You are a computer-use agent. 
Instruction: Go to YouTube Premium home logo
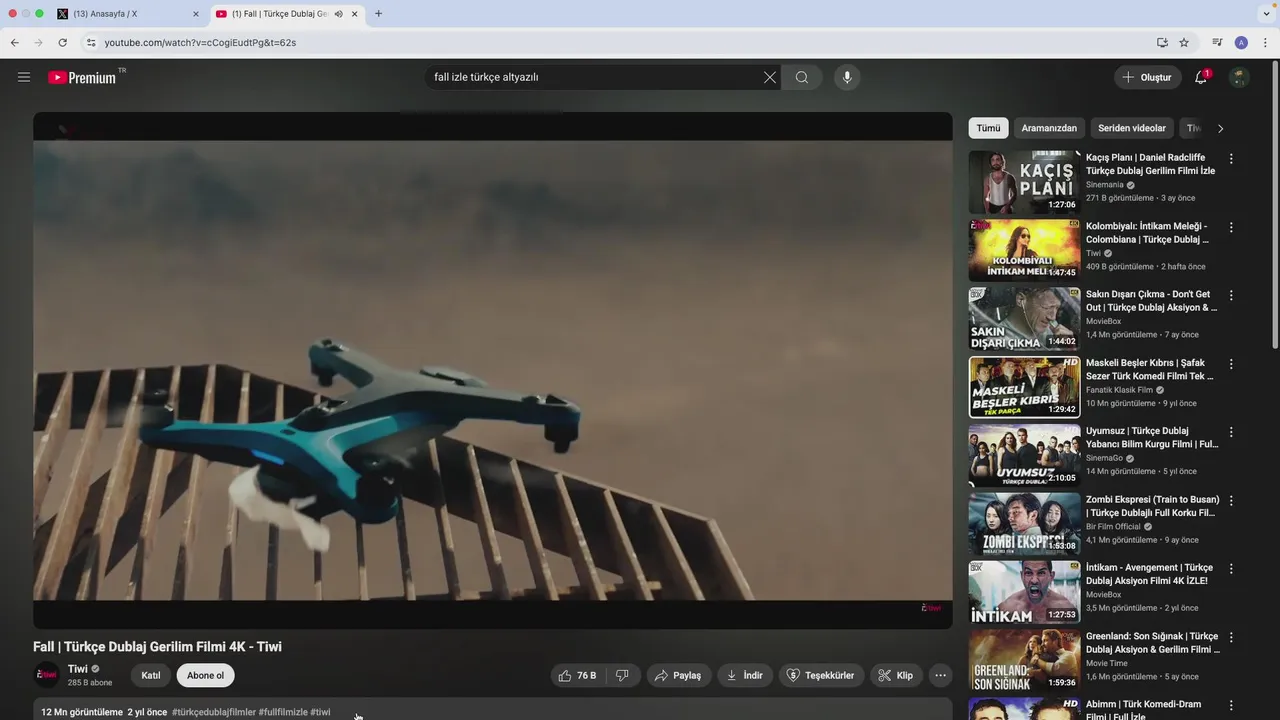click(x=84, y=77)
